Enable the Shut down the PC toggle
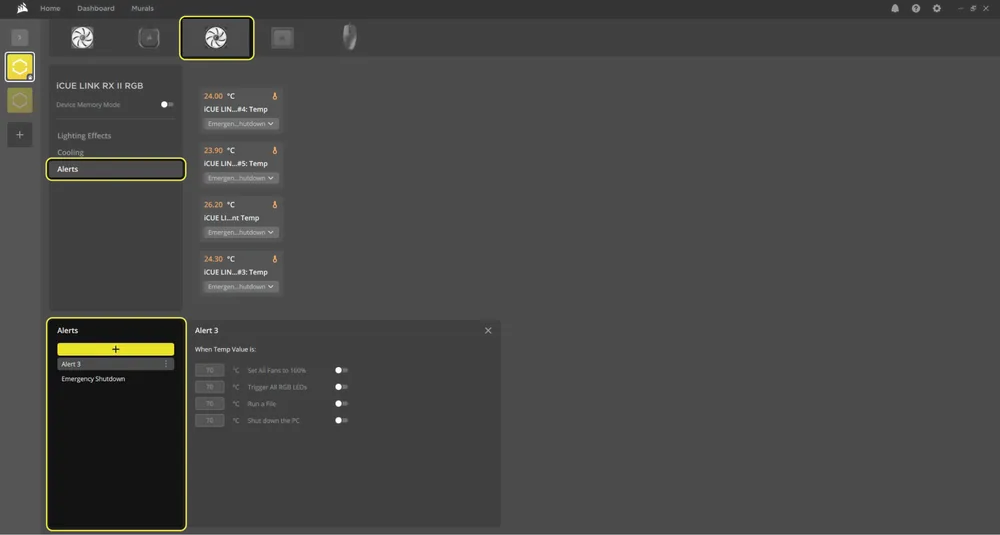The image size is (1000, 535). point(341,420)
